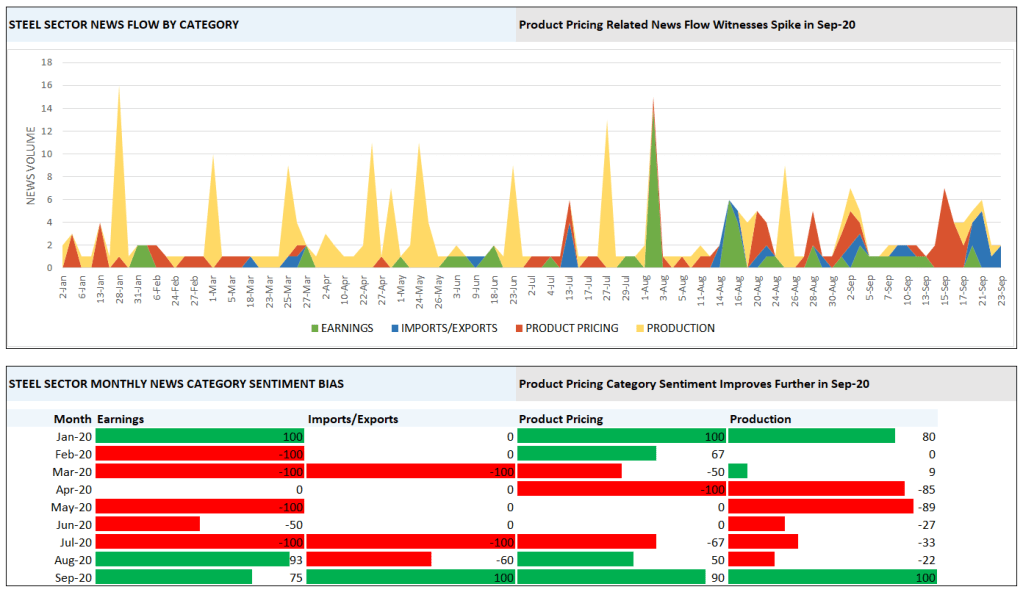
Task: Click the Production column header in table
Action: (x=760, y=419)
